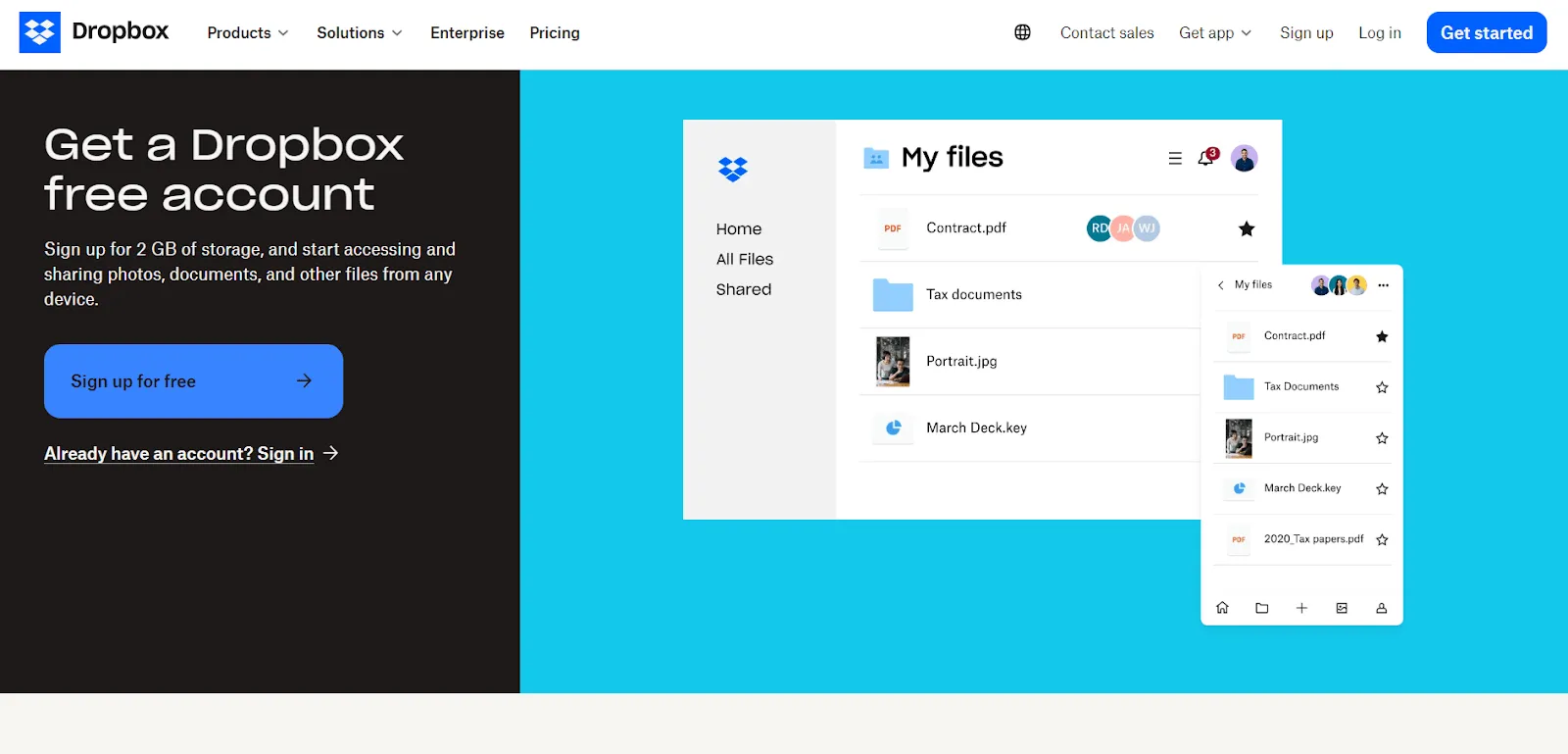This screenshot has width=1568, height=754.
Task: Unstar Contract.pdf in main file list
Action: (x=1247, y=228)
